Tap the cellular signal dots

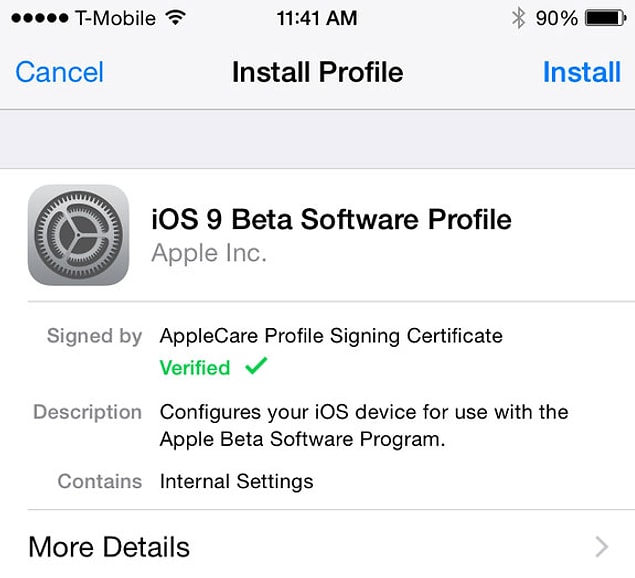pyautogui.click(x=40, y=18)
